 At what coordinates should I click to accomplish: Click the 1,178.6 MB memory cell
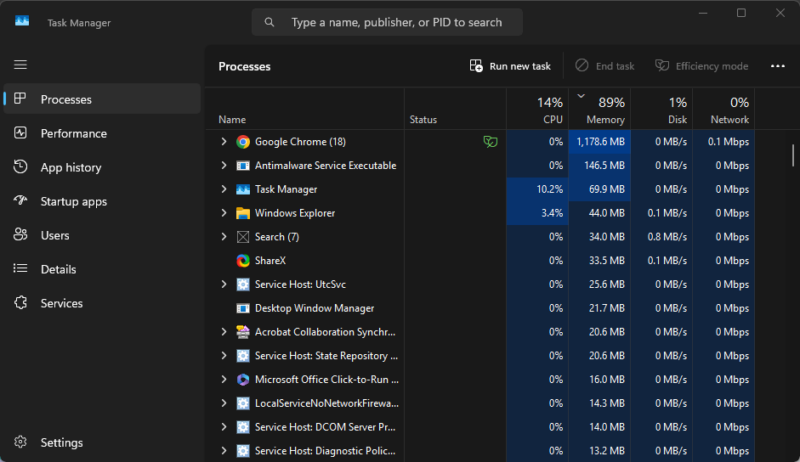(x=599, y=142)
